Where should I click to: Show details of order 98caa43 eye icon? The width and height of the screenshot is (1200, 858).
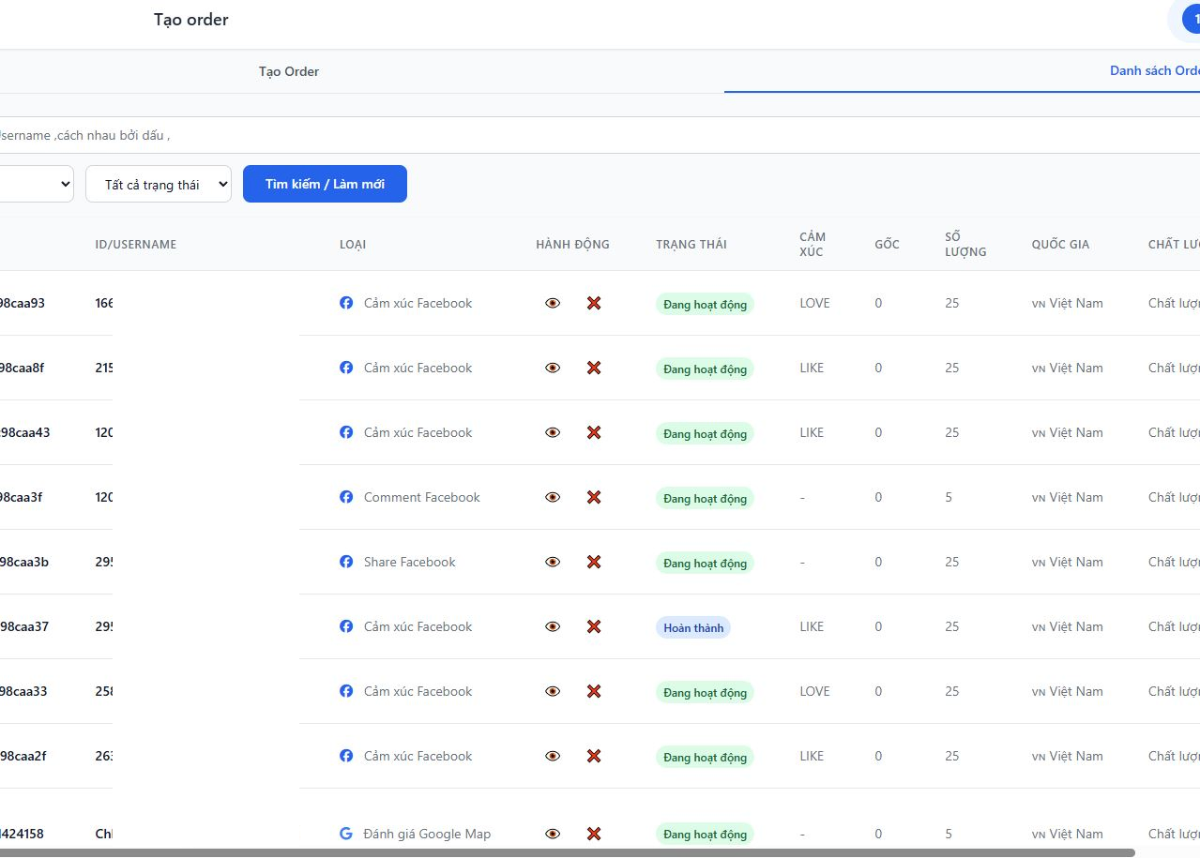pyautogui.click(x=553, y=433)
